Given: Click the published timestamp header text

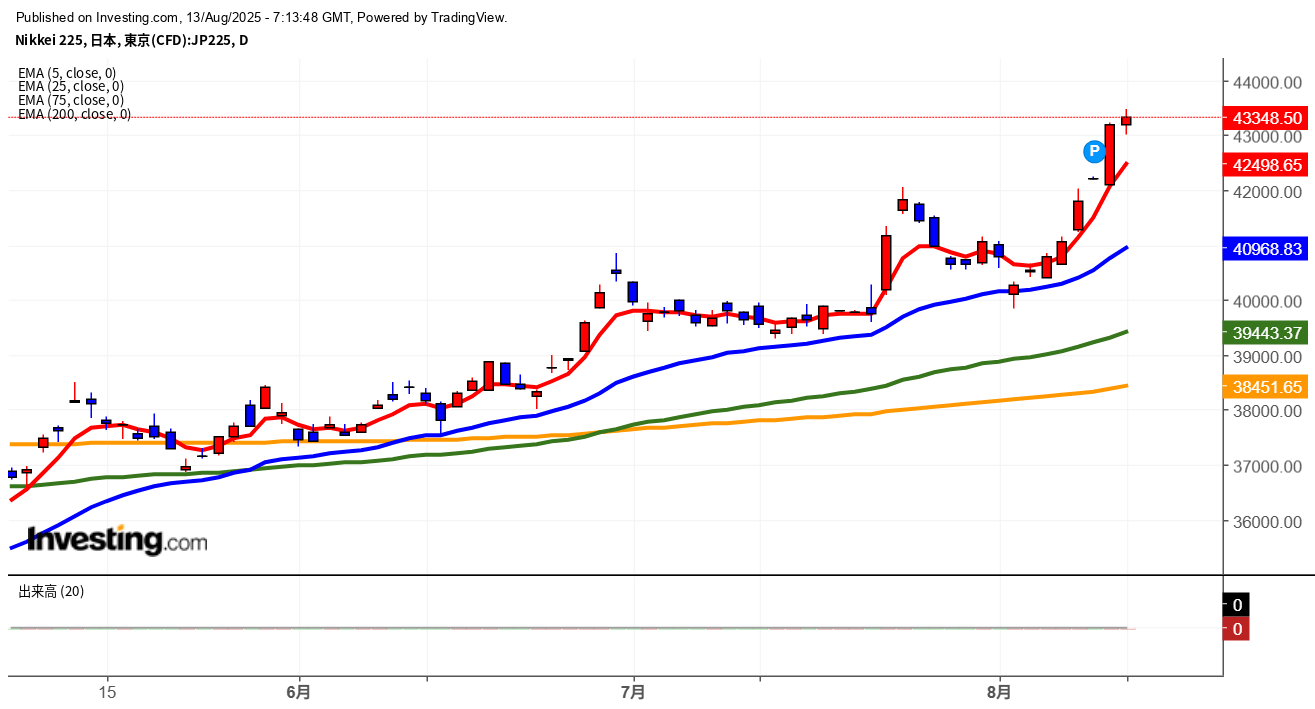Looking at the screenshot, I should point(262,18).
